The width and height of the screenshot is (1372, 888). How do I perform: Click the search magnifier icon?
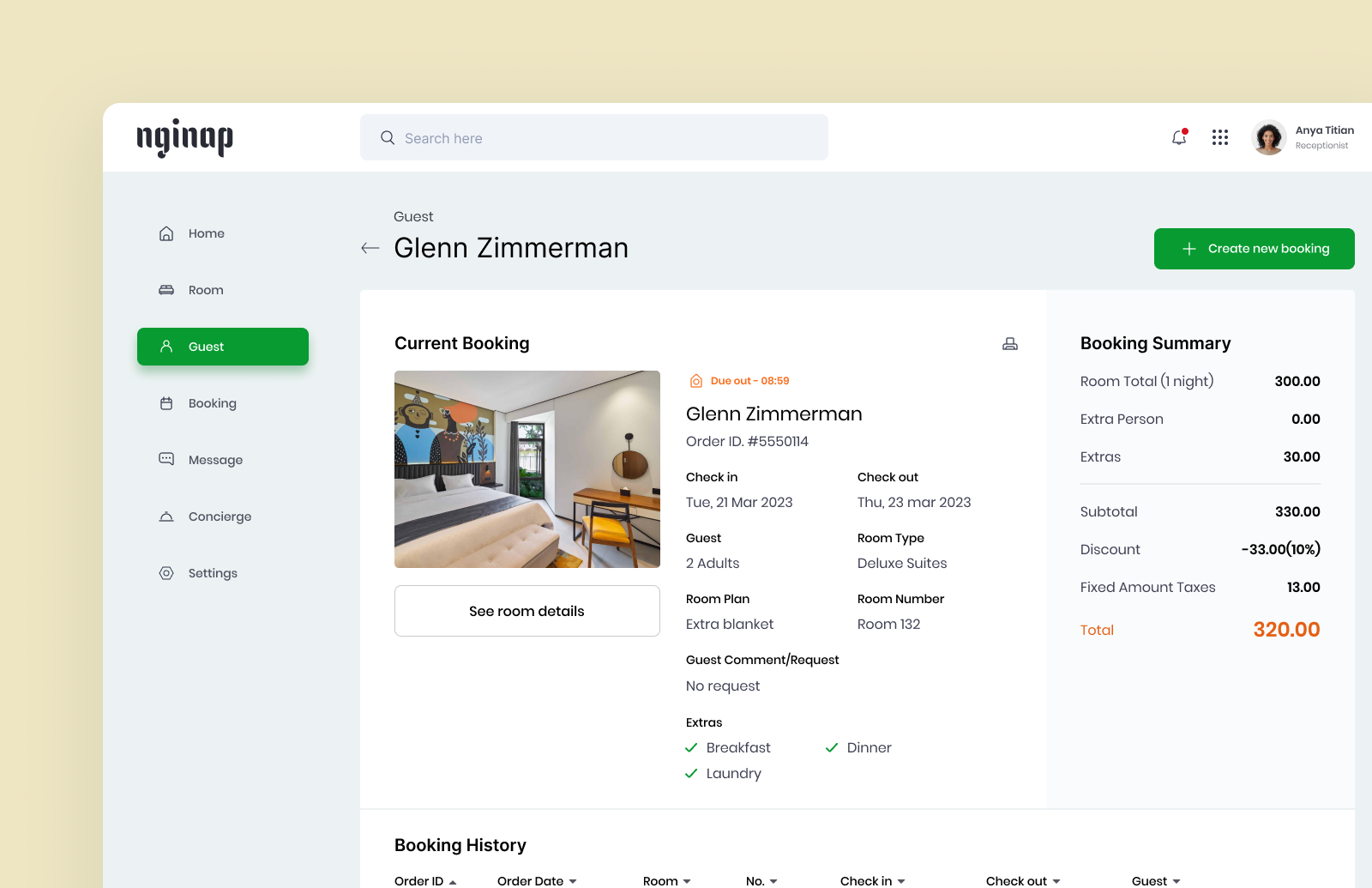click(387, 137)
